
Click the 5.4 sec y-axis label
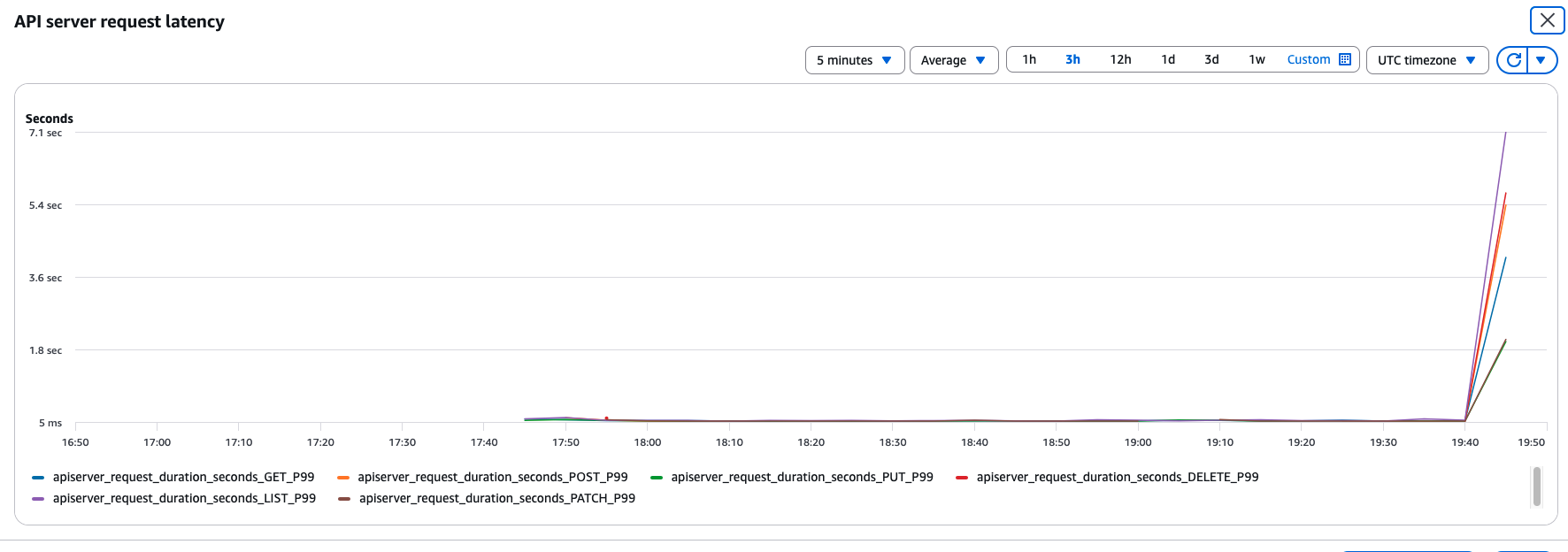45,205
